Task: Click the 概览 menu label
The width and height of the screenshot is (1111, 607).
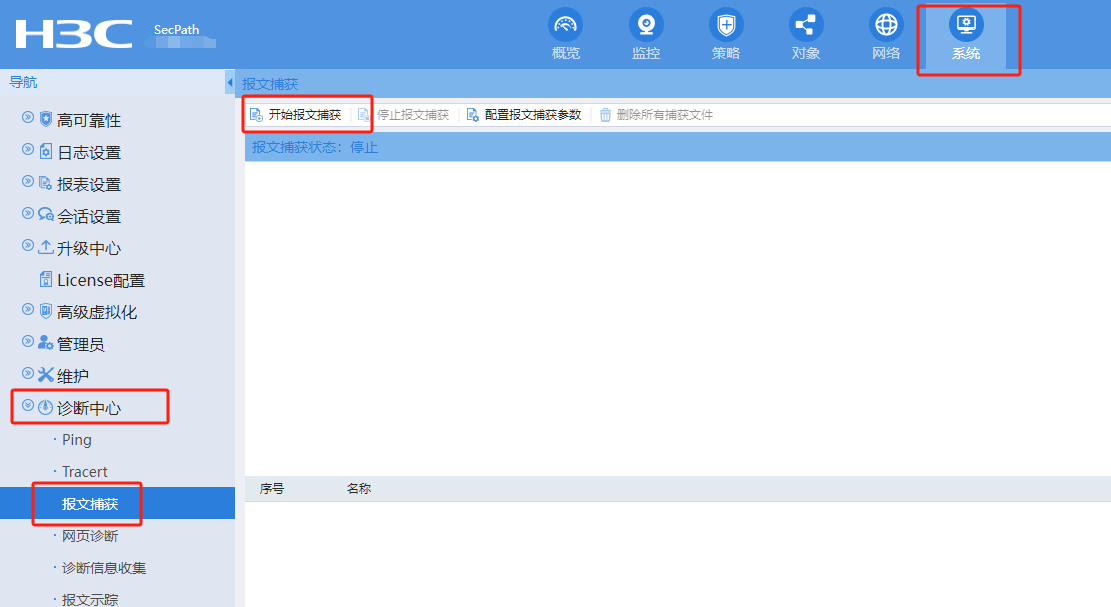Action: (x=566, y=53)
